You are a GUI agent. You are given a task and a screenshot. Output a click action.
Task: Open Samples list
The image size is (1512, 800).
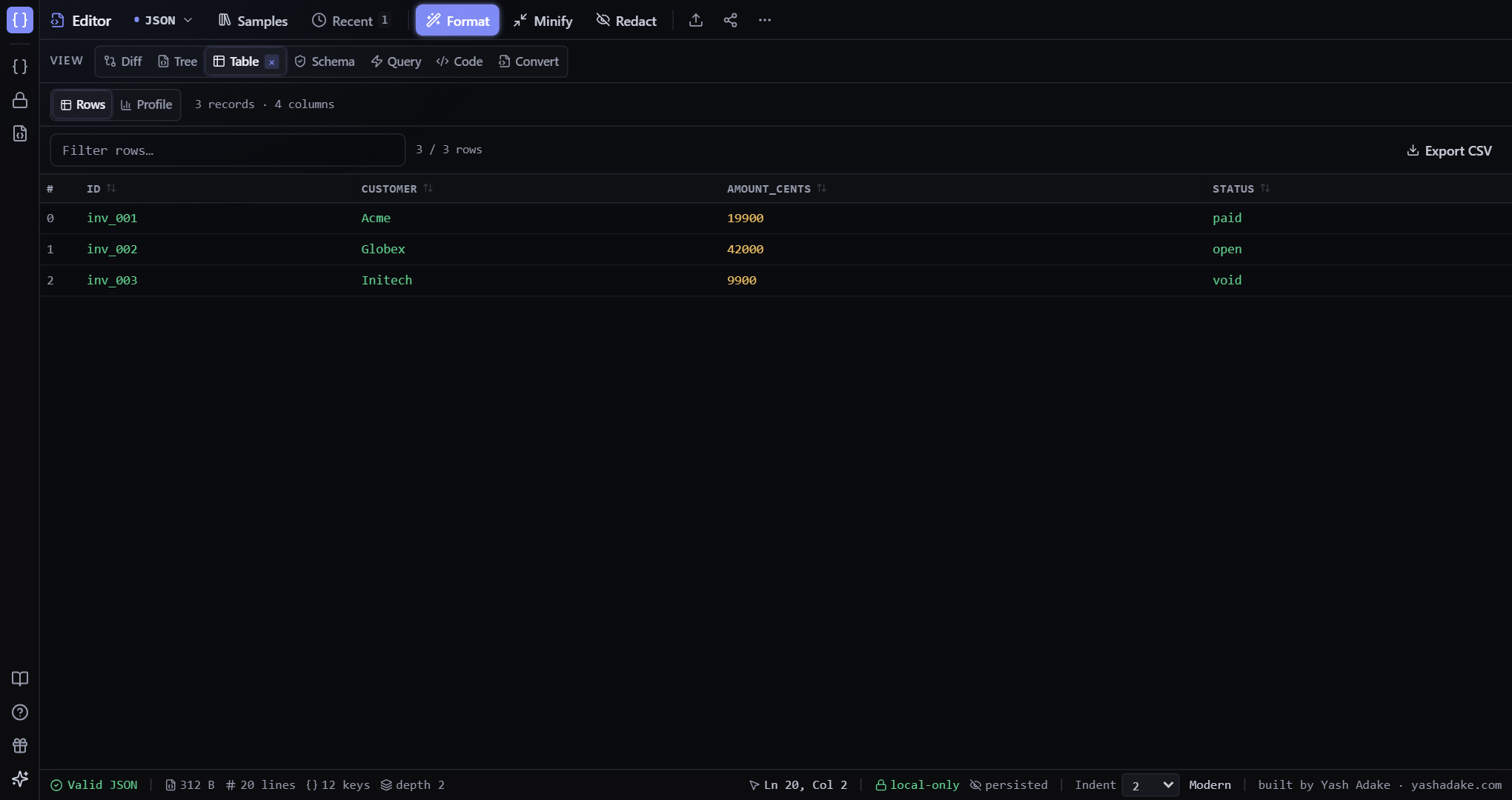[253, 21]
